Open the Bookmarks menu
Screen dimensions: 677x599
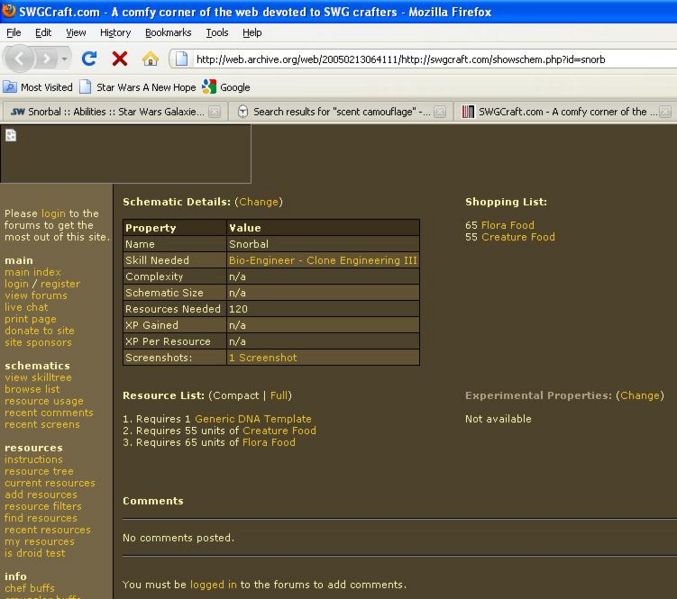(168, 33)
